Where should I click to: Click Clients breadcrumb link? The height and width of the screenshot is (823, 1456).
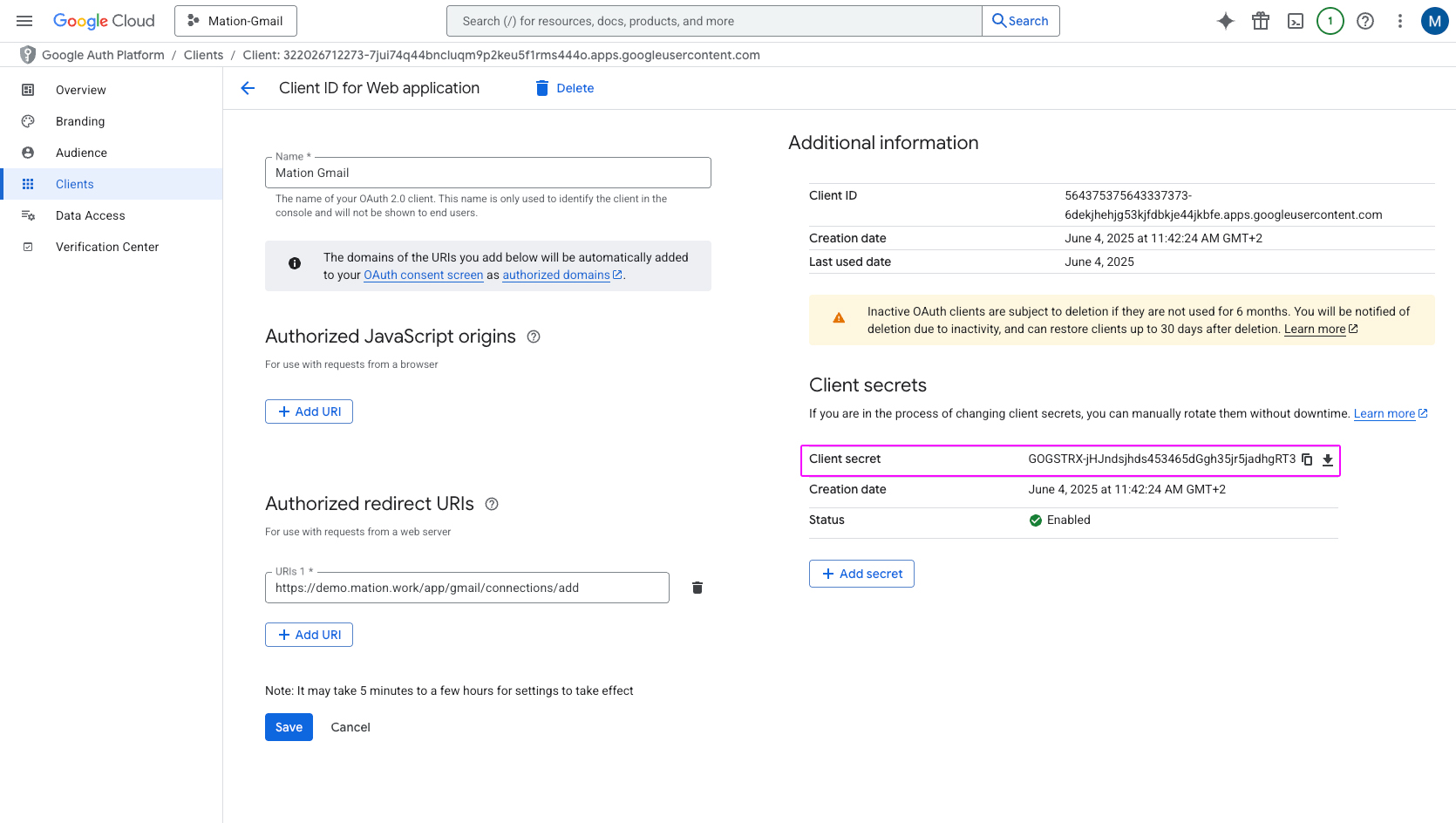[x=203, y=55]
